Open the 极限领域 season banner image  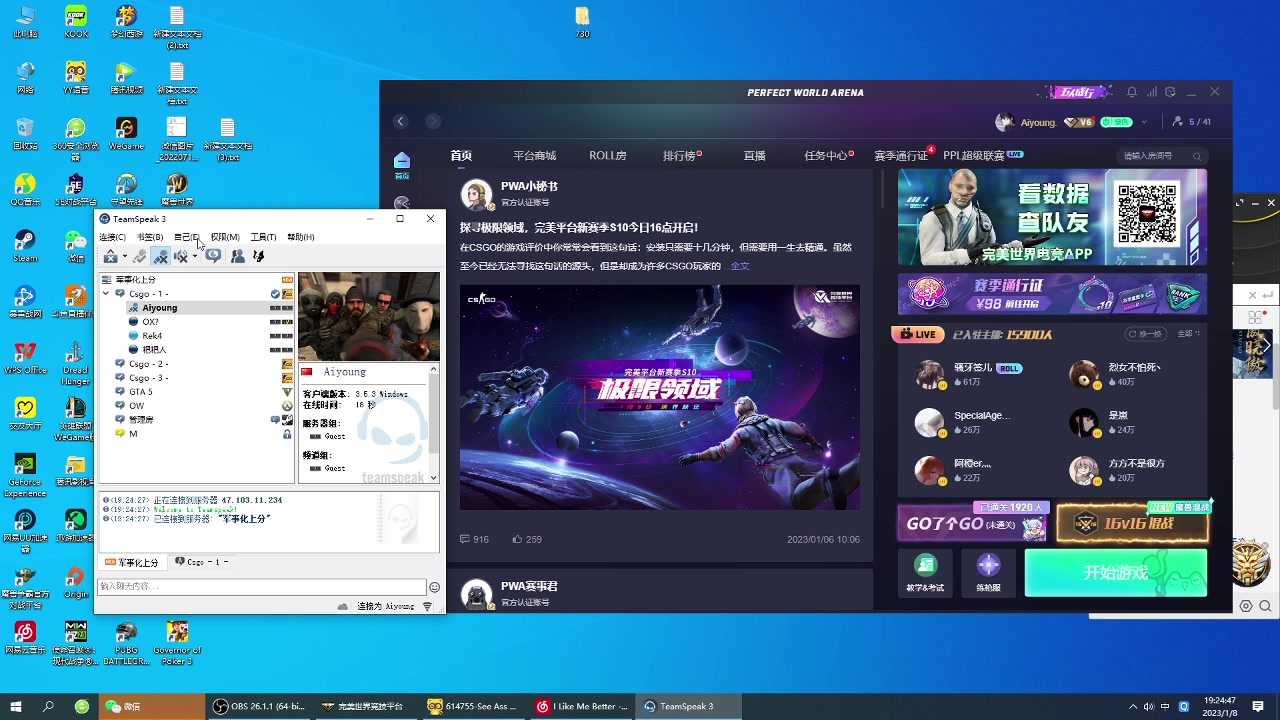click(660, 397)
